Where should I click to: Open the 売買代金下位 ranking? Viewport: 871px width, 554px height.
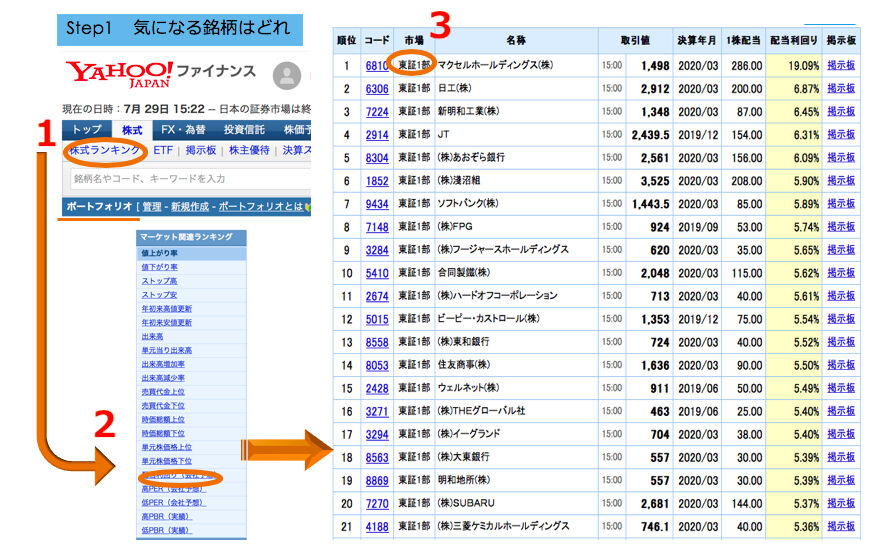tap(163, 406)
